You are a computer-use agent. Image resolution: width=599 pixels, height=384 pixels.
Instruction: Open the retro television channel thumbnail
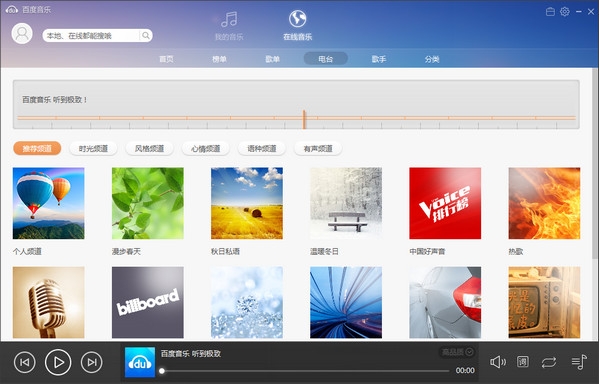coord(544,302)
